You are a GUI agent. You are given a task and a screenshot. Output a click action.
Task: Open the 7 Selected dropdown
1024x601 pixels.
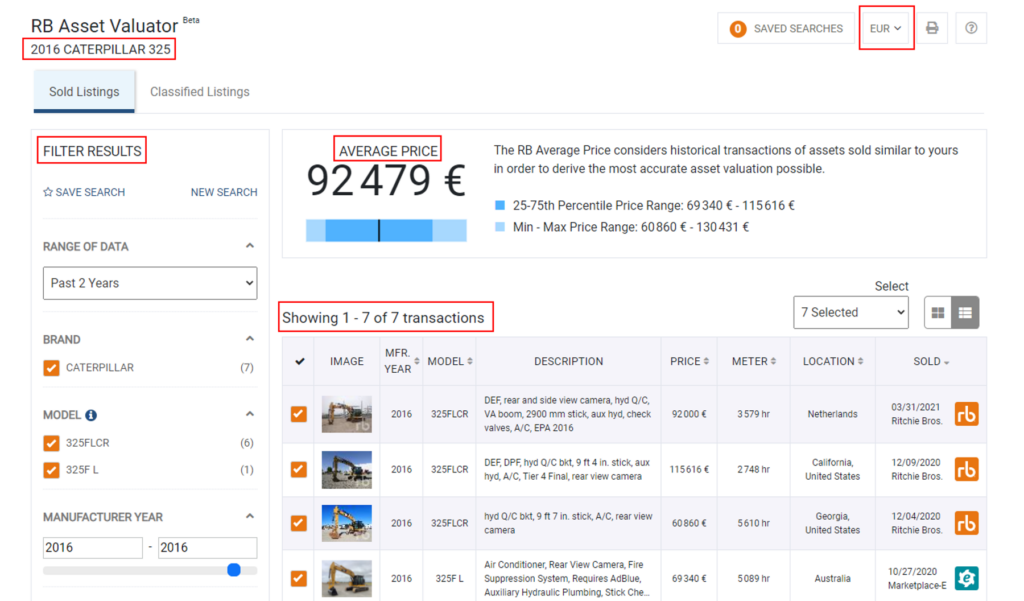coord(851,312)
